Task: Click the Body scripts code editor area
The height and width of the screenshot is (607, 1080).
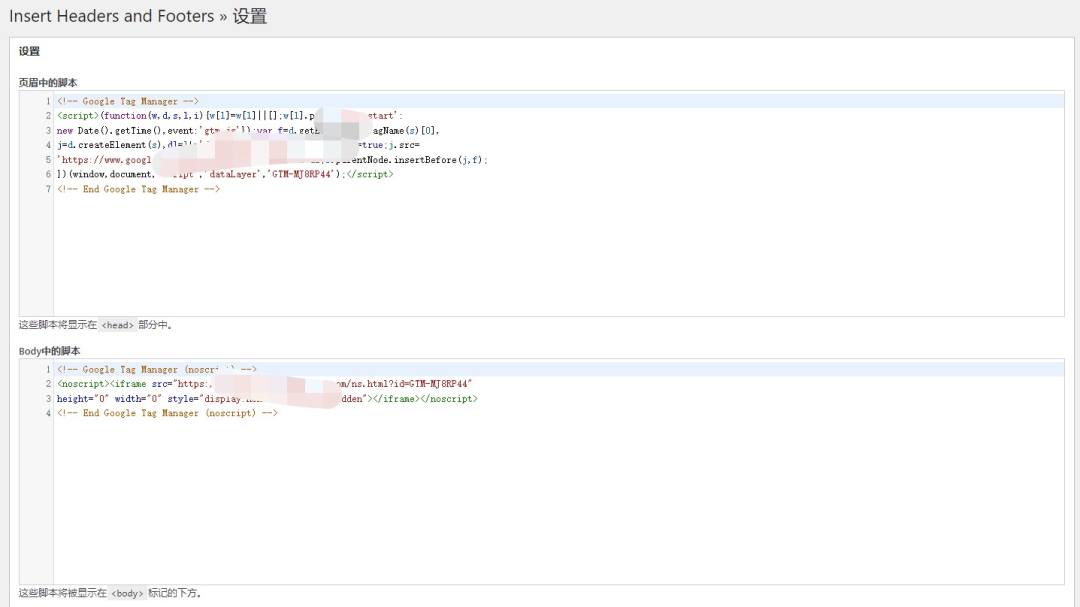Action: 541,471
